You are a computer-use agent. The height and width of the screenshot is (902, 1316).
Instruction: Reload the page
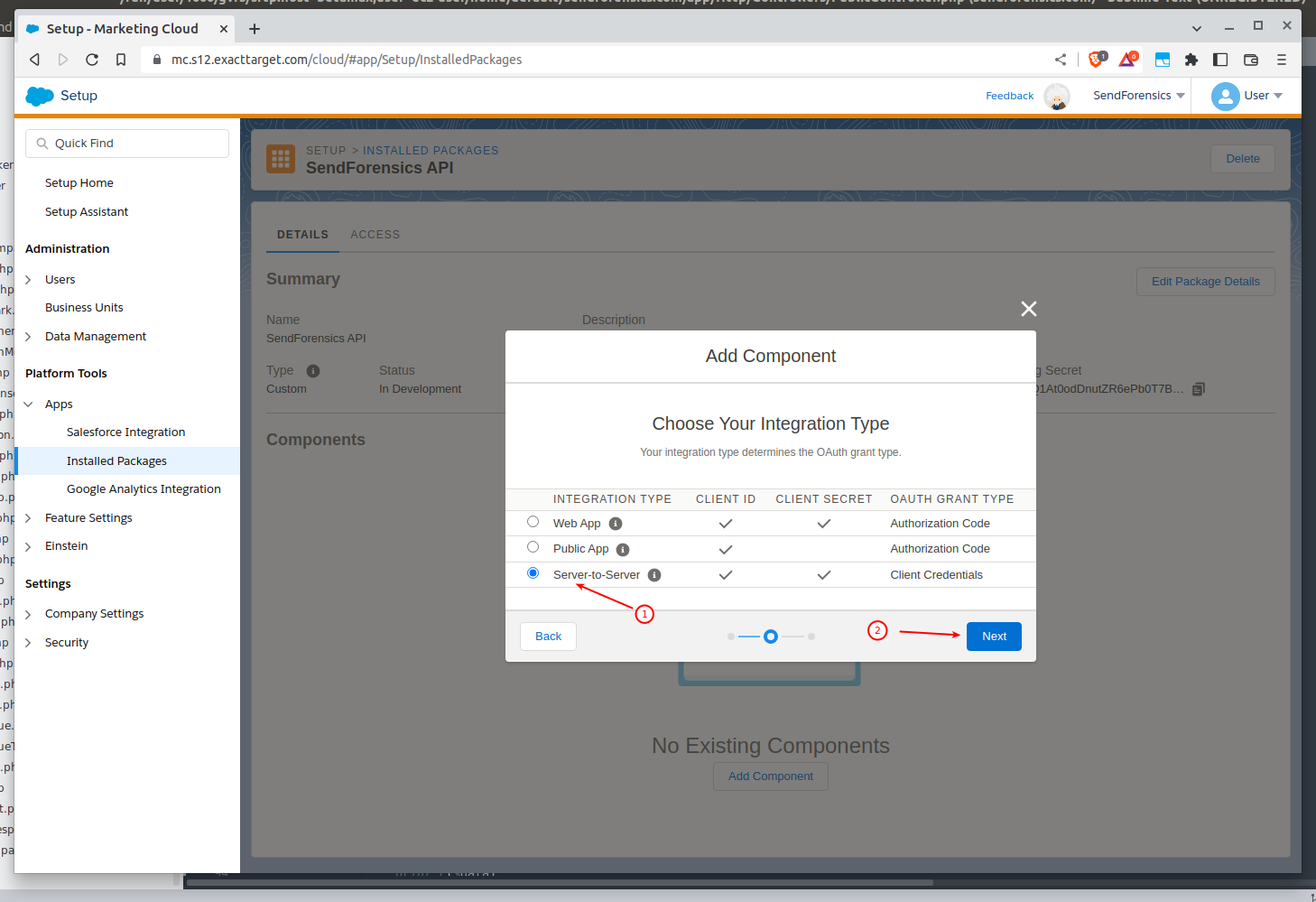pyautogui.click(x=92, y=60)
